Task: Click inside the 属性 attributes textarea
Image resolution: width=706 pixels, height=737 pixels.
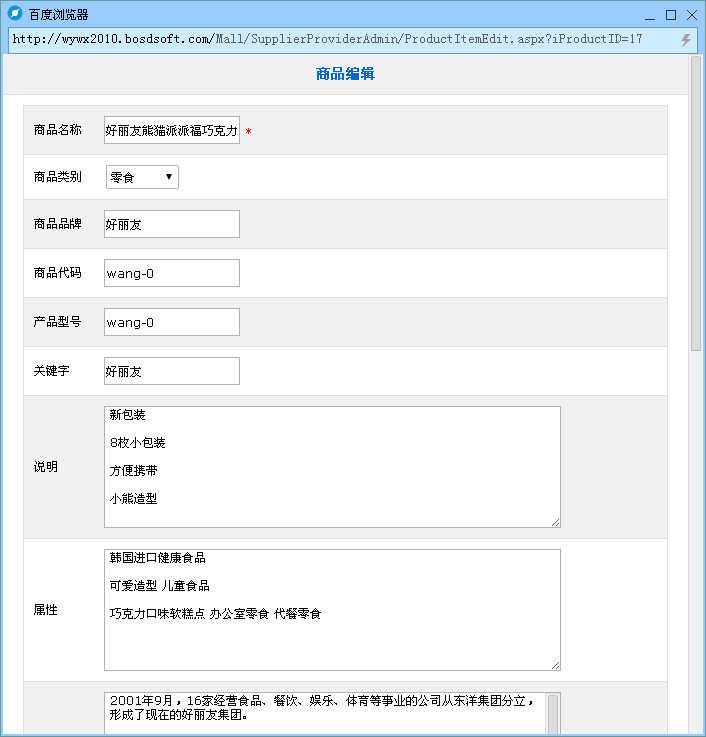Action: point(332,610)
